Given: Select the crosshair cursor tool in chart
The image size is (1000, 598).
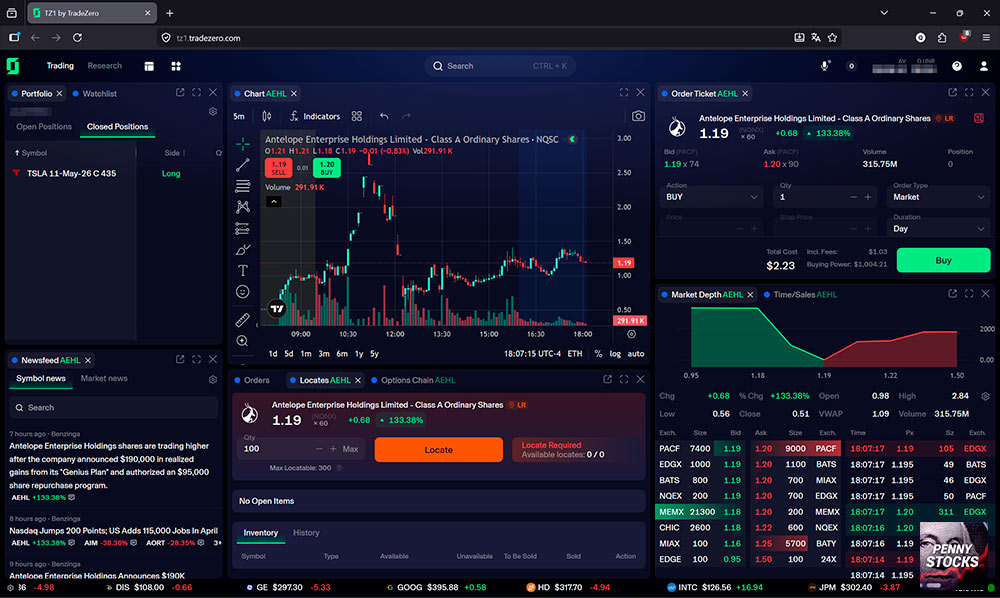Looking at the screenshot, I should (242, 144).
